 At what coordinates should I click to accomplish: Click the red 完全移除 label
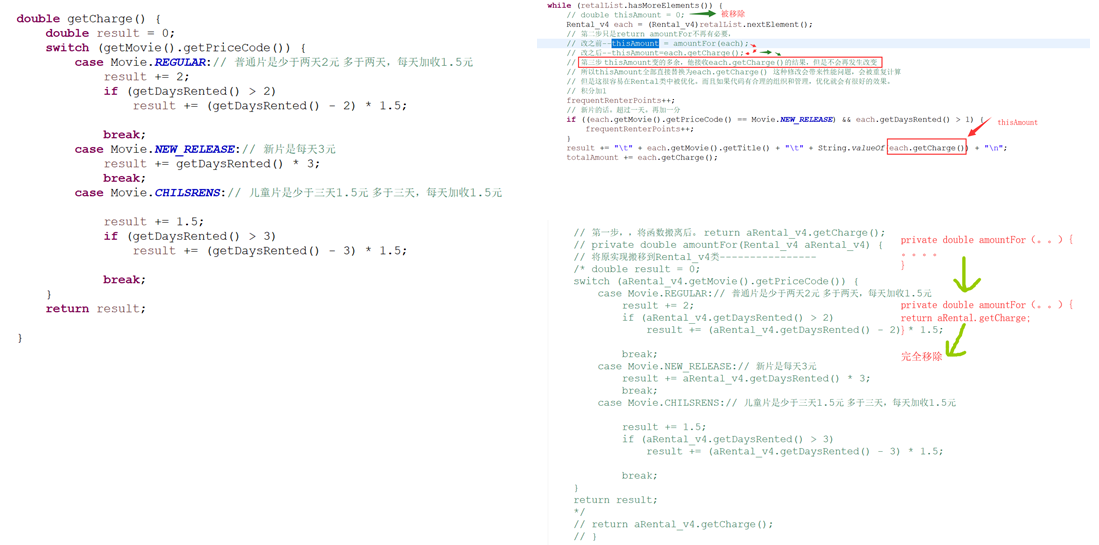[920, 357]
